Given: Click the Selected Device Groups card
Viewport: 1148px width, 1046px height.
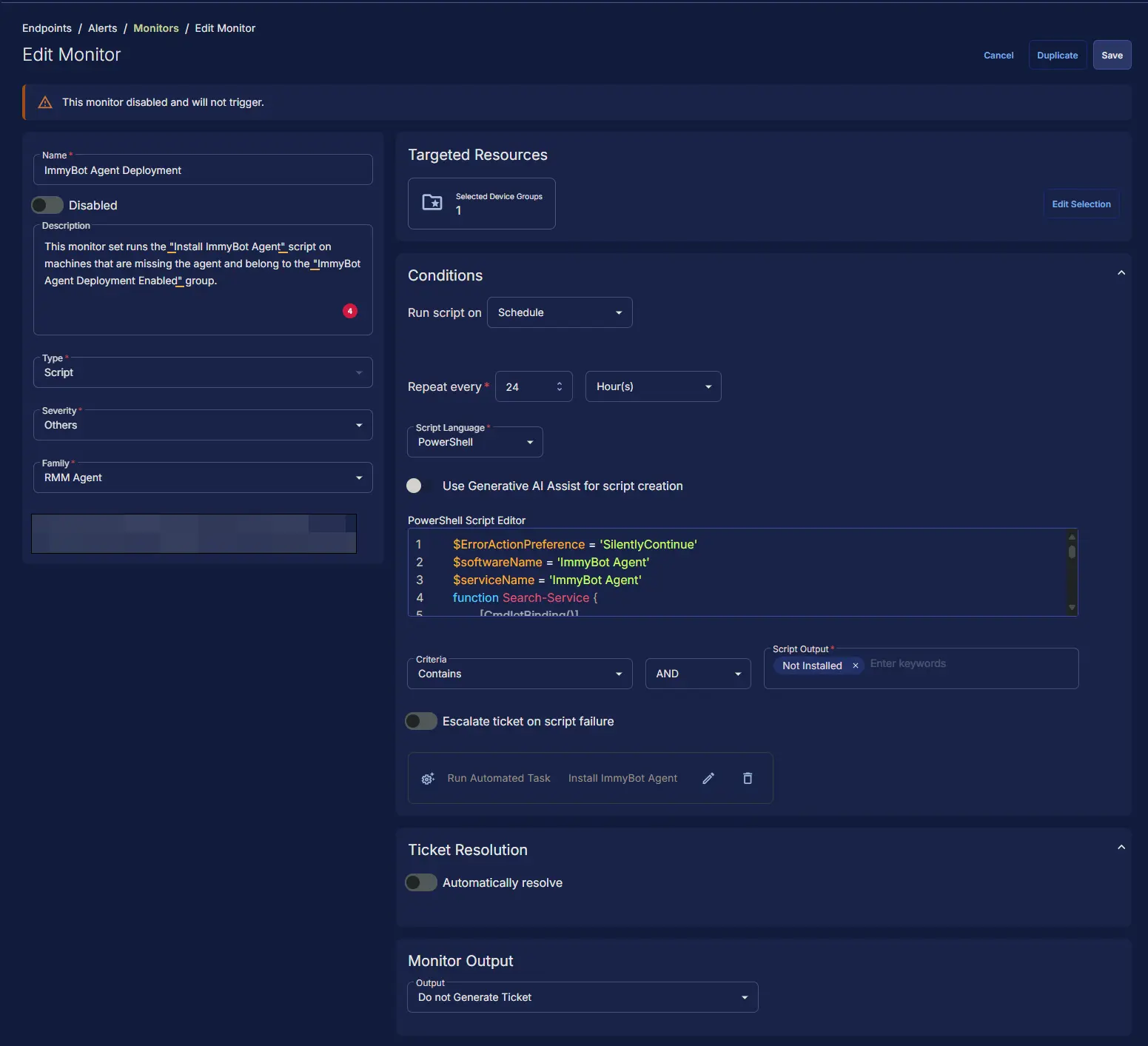Looking at the screenshot, I should click(x=482, y=204).
